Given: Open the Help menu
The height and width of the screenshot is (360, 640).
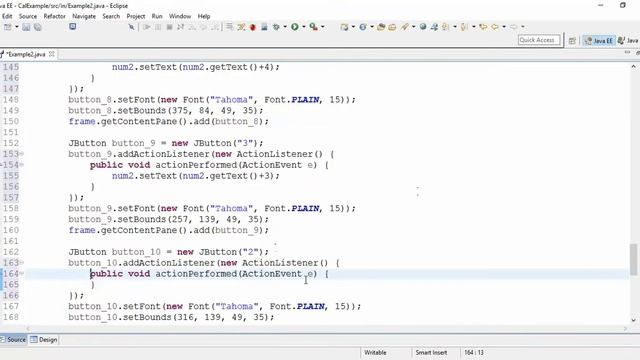Looking at the screenshot, I should [204, 16].
